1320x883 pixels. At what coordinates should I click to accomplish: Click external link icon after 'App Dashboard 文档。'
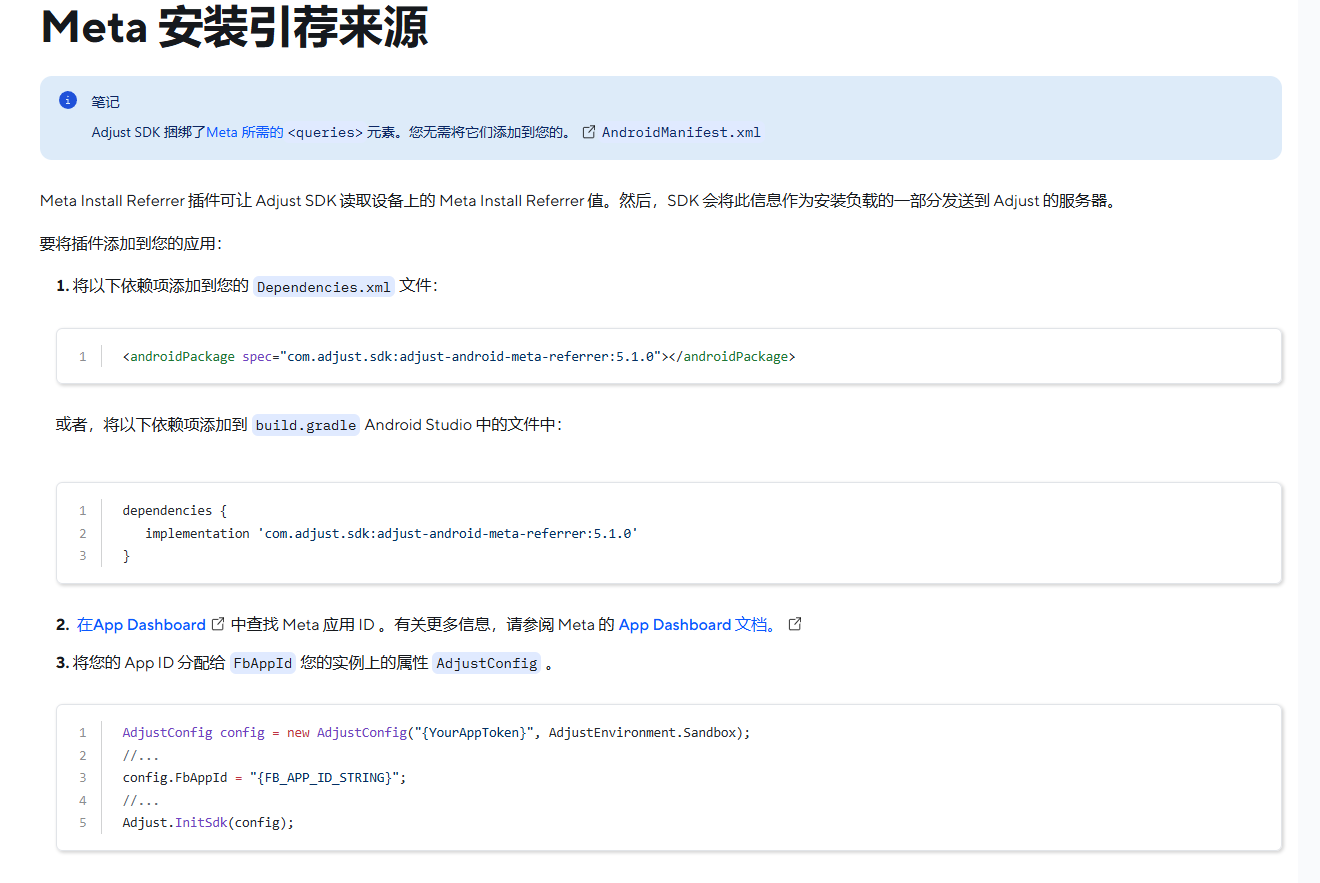[795, 624]
